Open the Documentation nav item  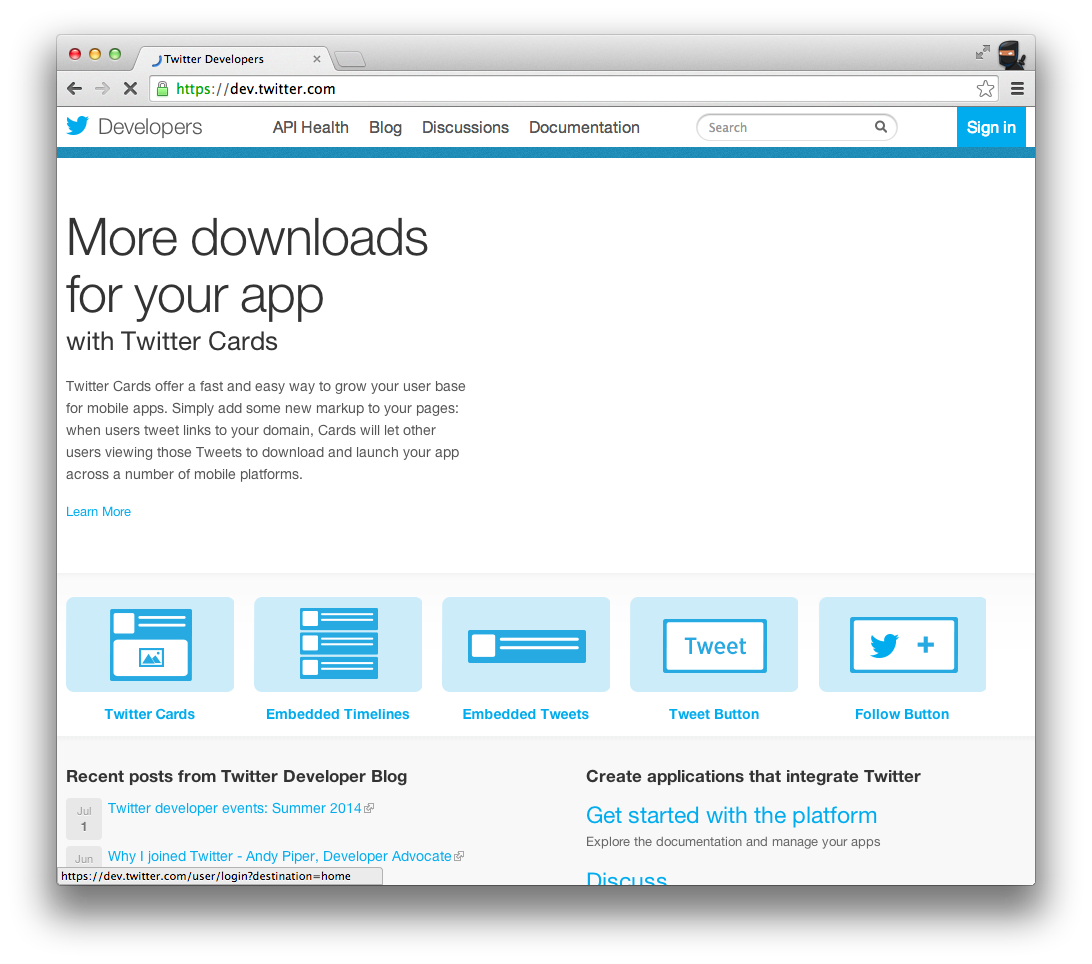tap(584, 127)
